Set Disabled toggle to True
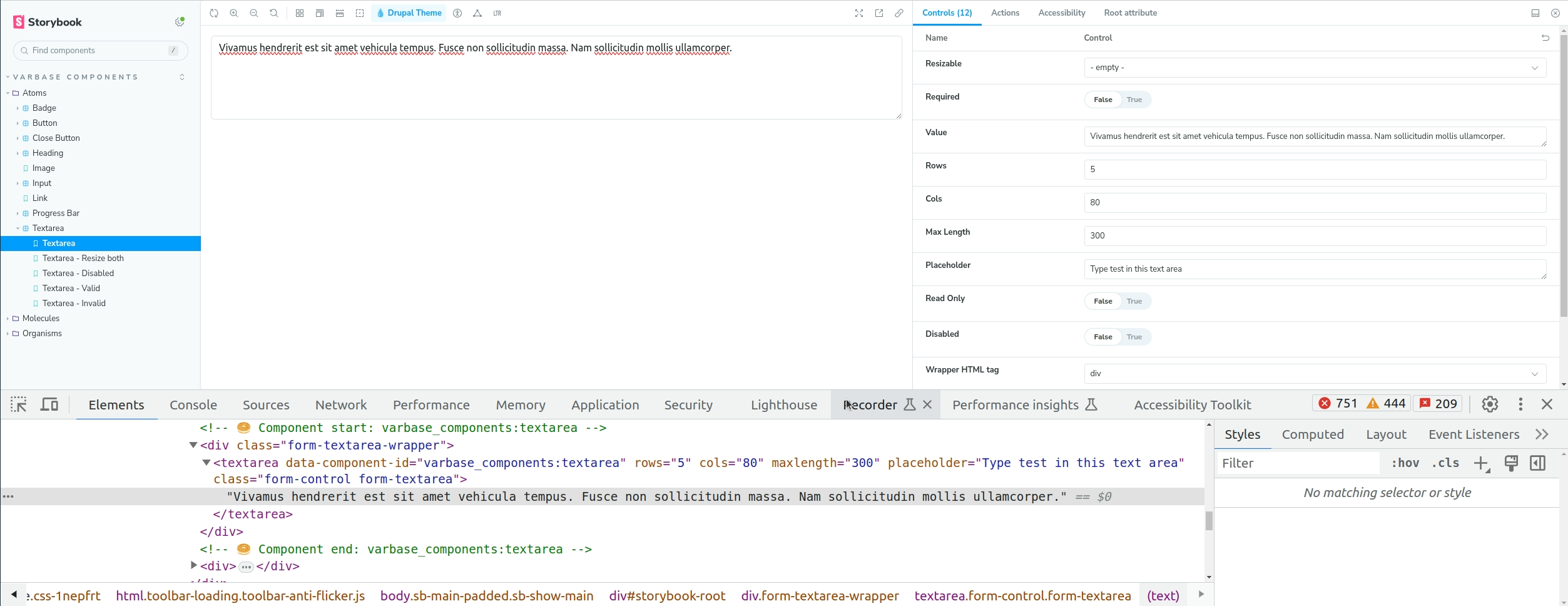Image resolution: width=1568 pixels, height=606 pixels. pyautogui.click(x=1134, y=337)
